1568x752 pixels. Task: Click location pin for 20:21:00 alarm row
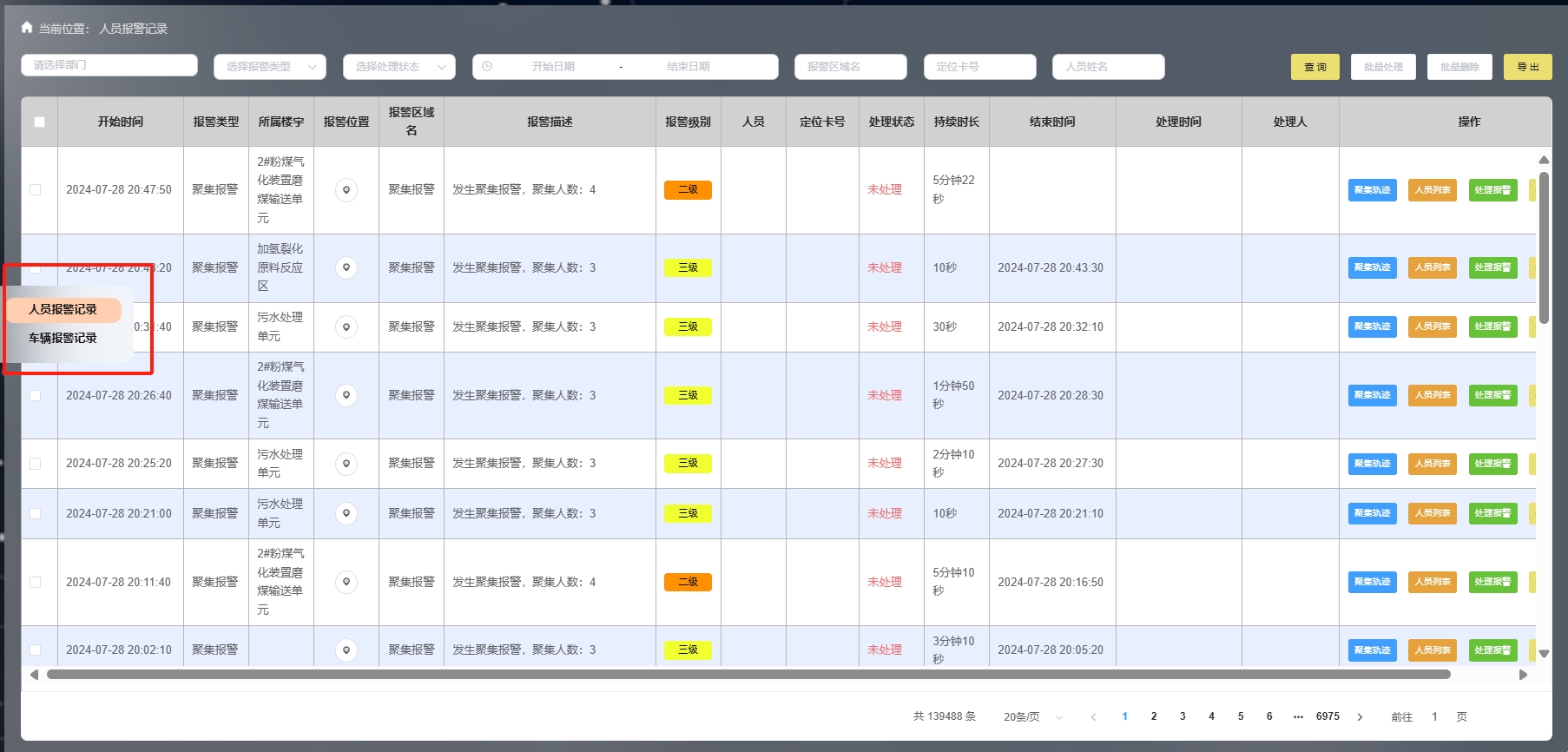click(x=346, y=514)
